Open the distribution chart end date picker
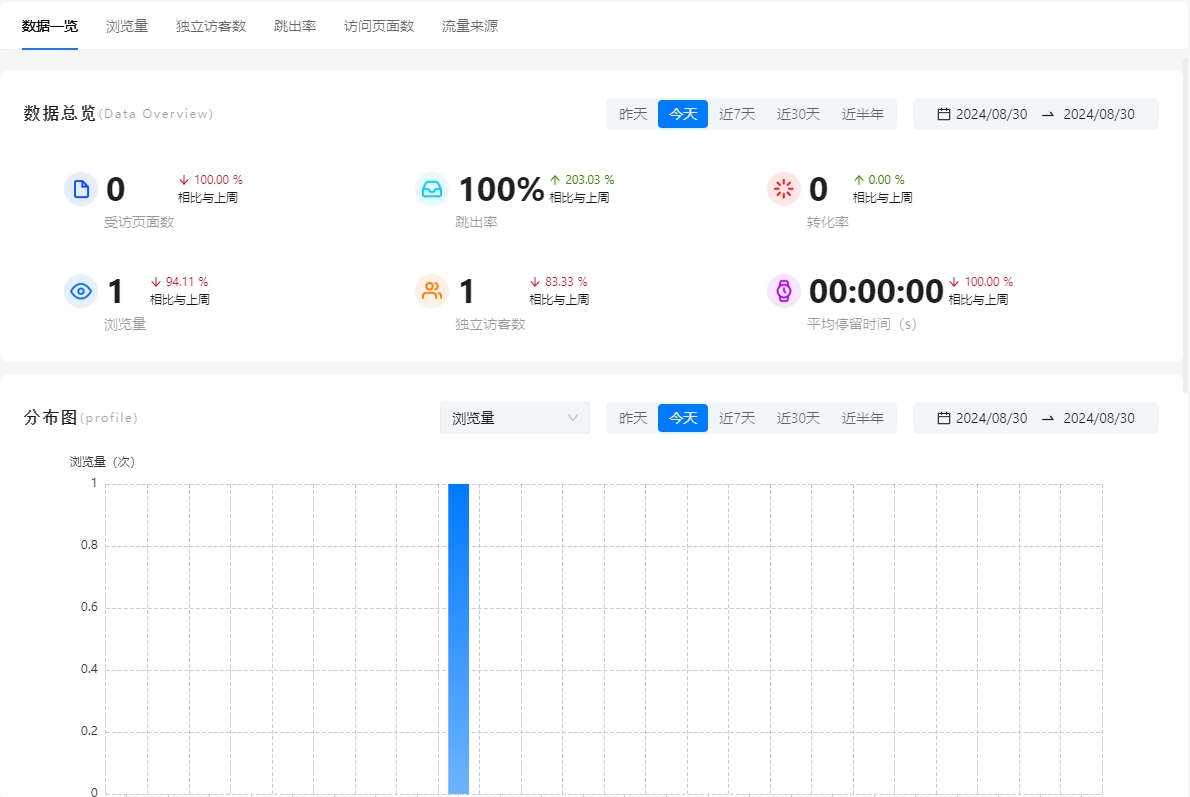This screenshot has width=1190, height=797. (1098, 418)
